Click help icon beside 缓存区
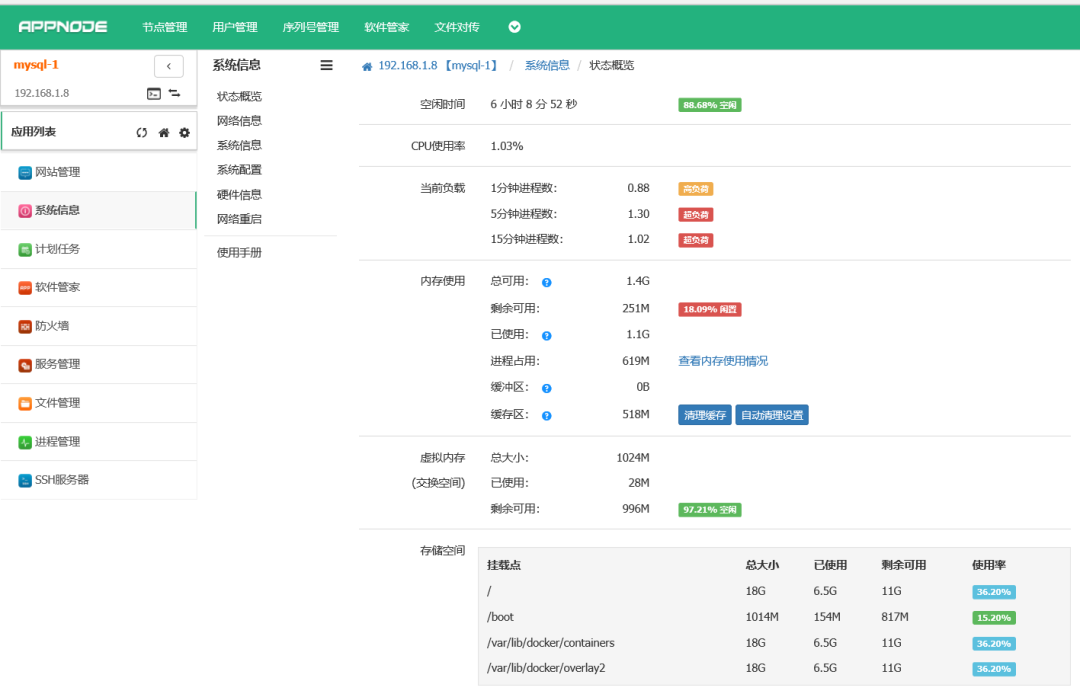Viewport: 1080px width, 694px height. point(546,416)
